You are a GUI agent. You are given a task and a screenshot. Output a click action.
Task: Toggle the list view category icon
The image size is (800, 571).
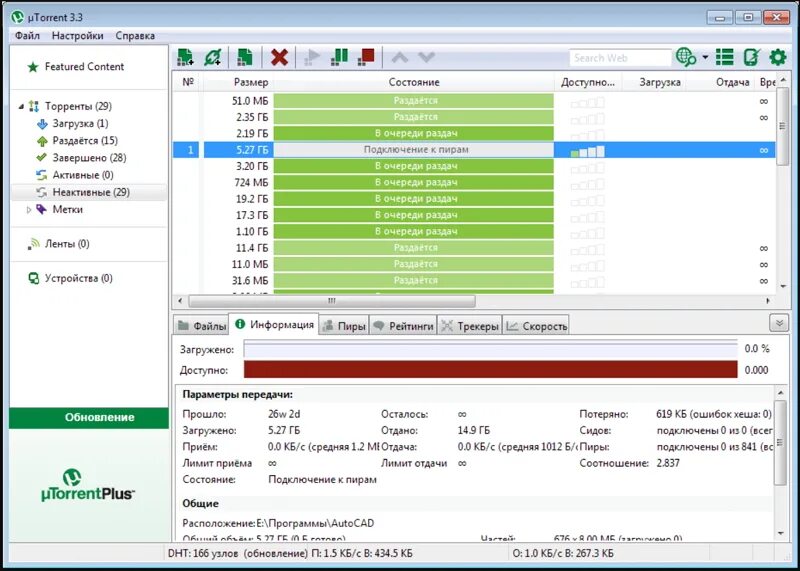click(x=724, y=57)
